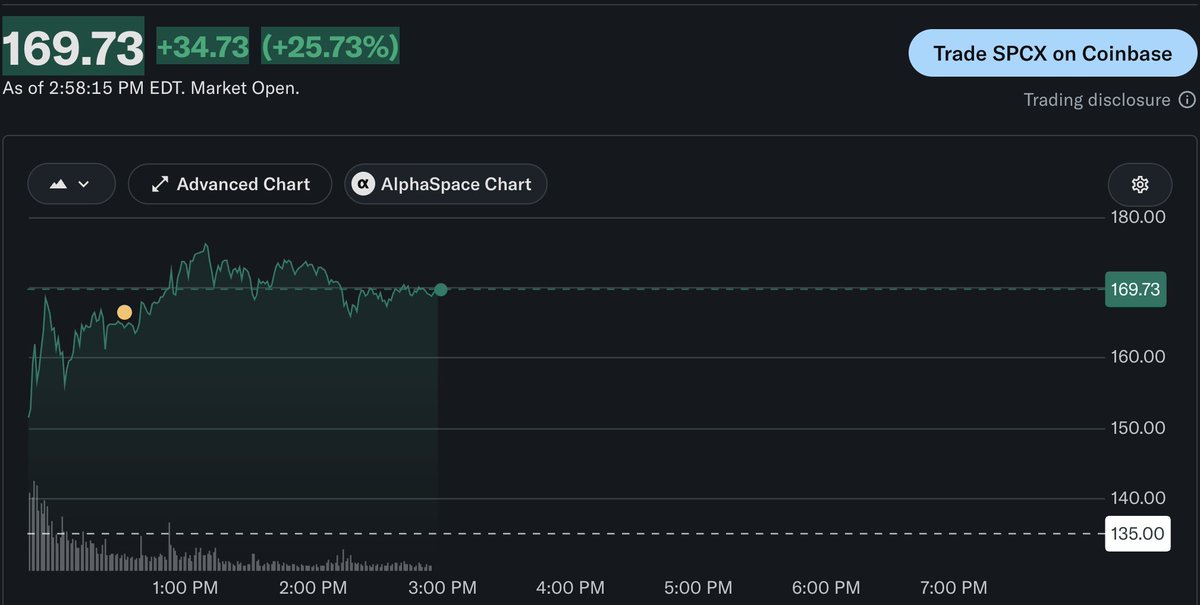The image size is (1200, 605).
Task: Click the 160.00 axis value
Action: (1138, 357)
